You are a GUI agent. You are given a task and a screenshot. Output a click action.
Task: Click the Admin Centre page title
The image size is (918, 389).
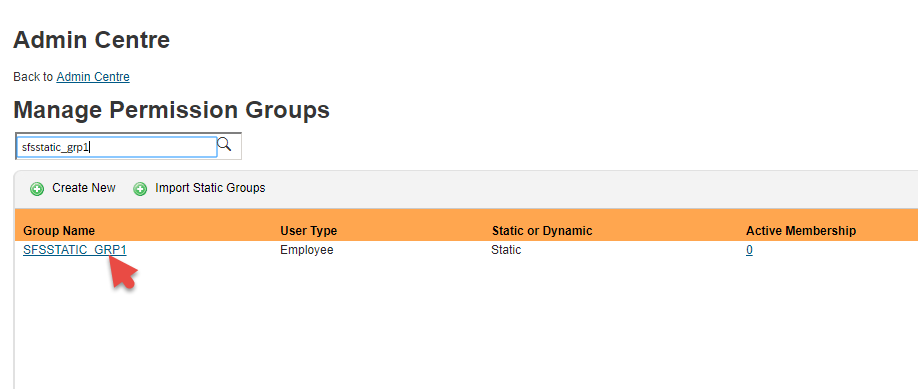pyautogui.click(x=91, y=40)
